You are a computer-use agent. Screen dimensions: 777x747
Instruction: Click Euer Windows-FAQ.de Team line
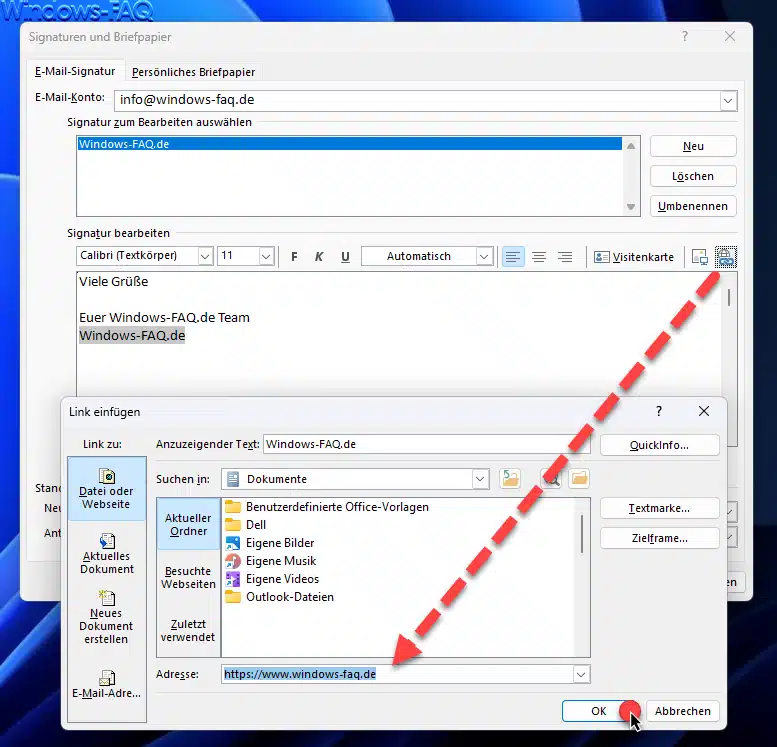(x=165, y=317)
